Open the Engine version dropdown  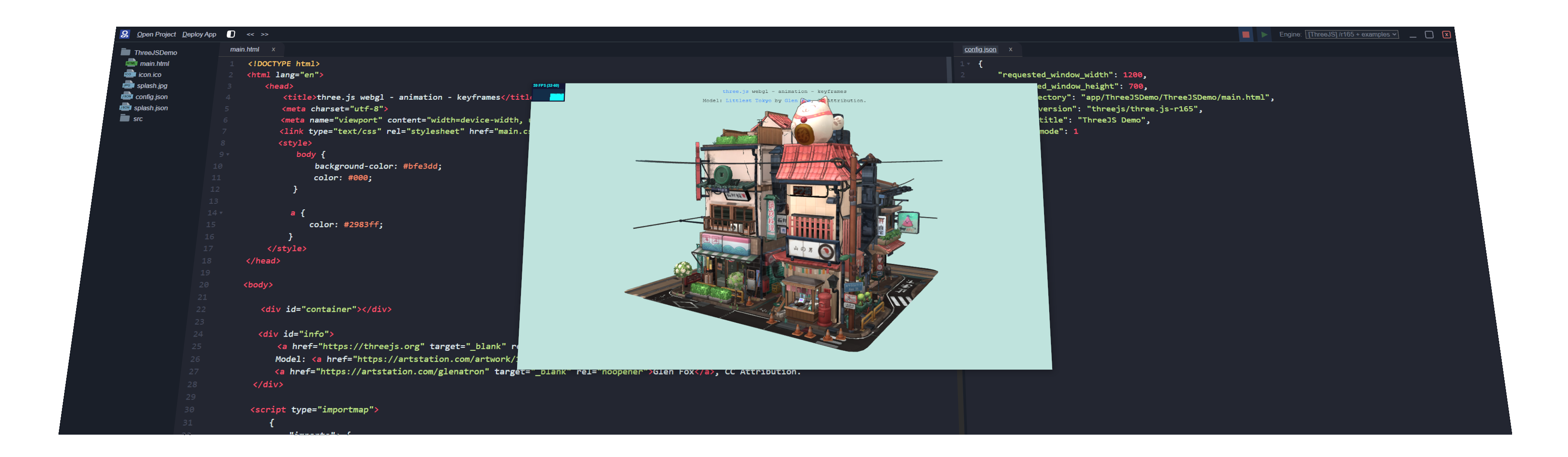tap(1352, 34)
